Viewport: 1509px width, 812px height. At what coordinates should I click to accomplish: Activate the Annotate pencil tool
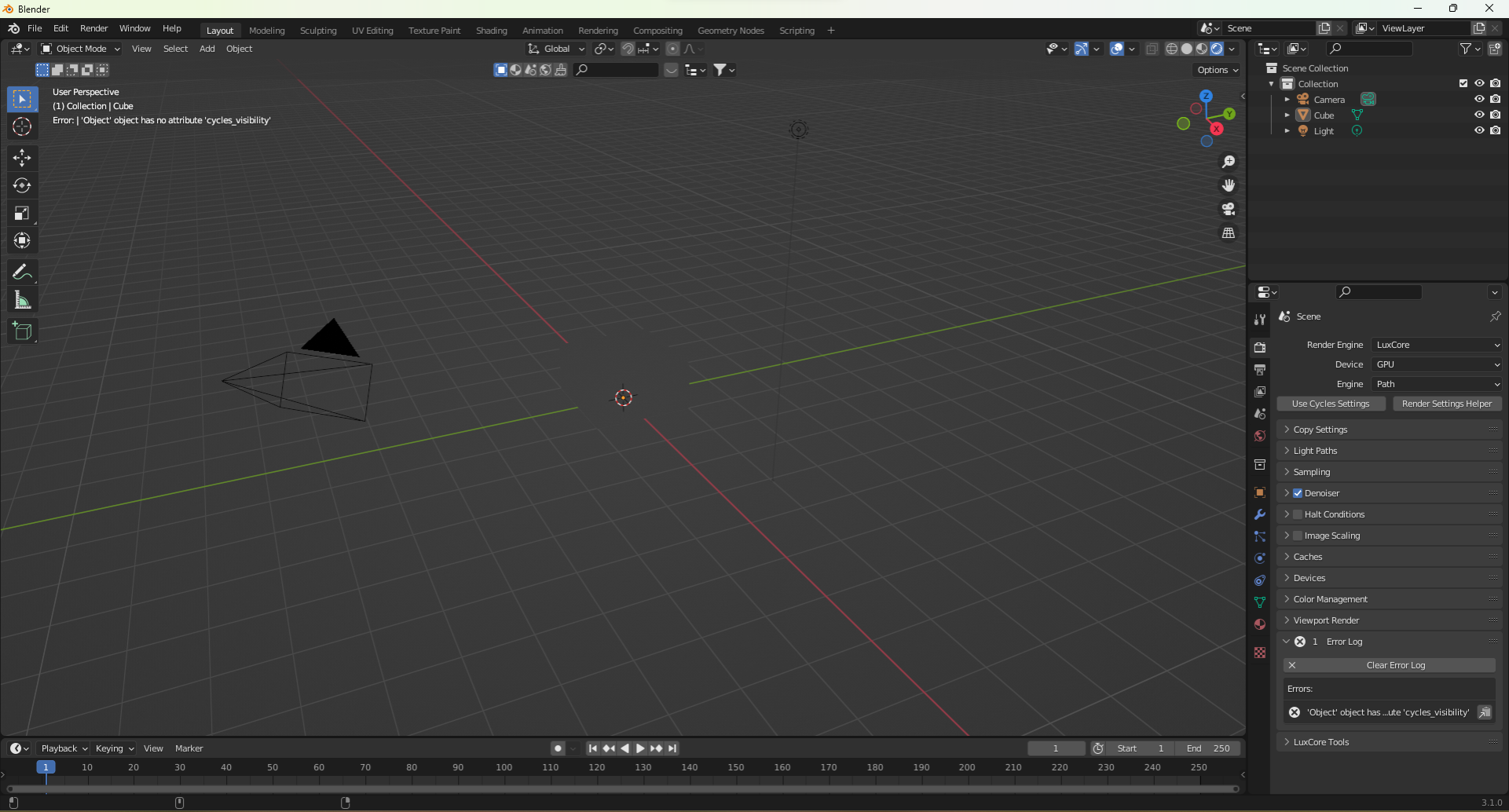pyautogui.click(x=22, y=272)
